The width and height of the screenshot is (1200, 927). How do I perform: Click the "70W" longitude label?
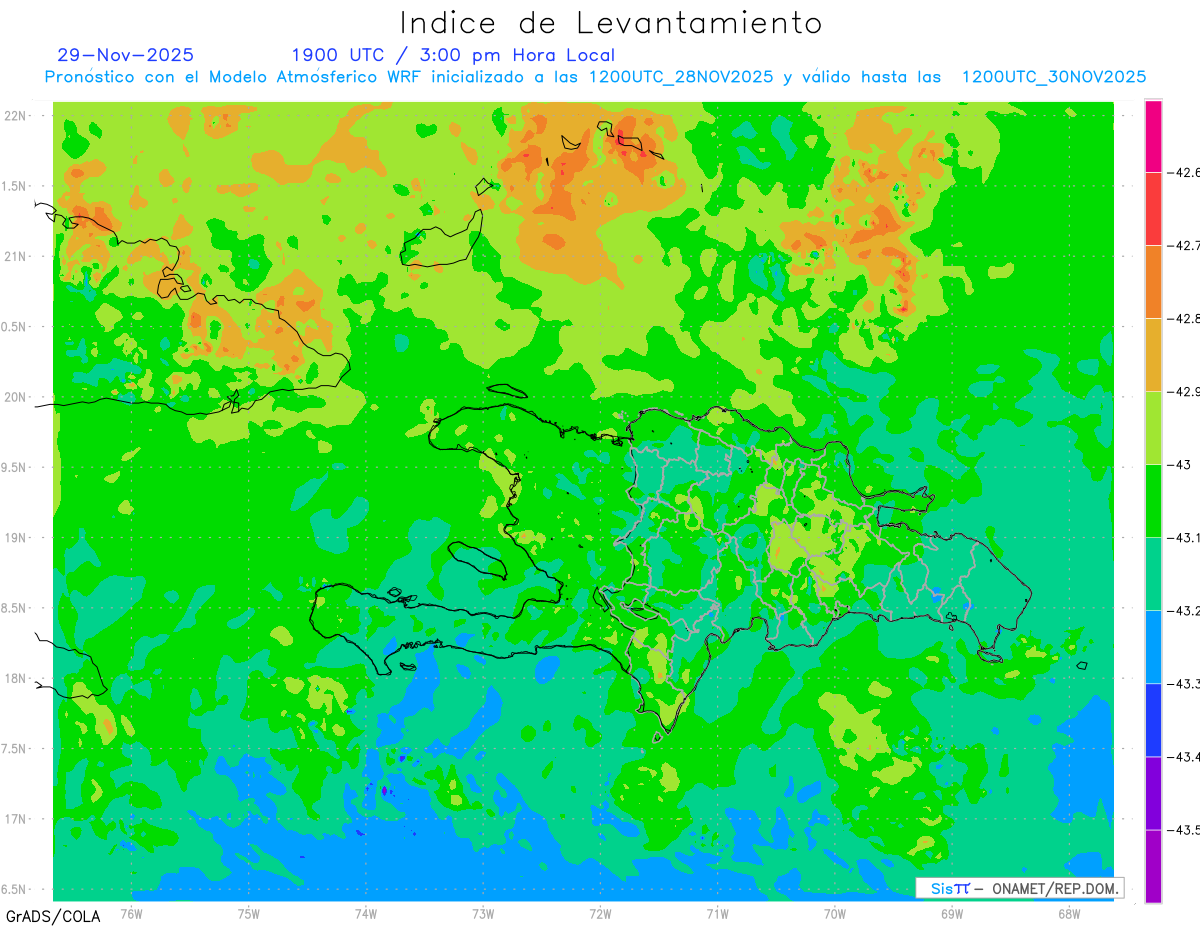[x=834, y=913]
